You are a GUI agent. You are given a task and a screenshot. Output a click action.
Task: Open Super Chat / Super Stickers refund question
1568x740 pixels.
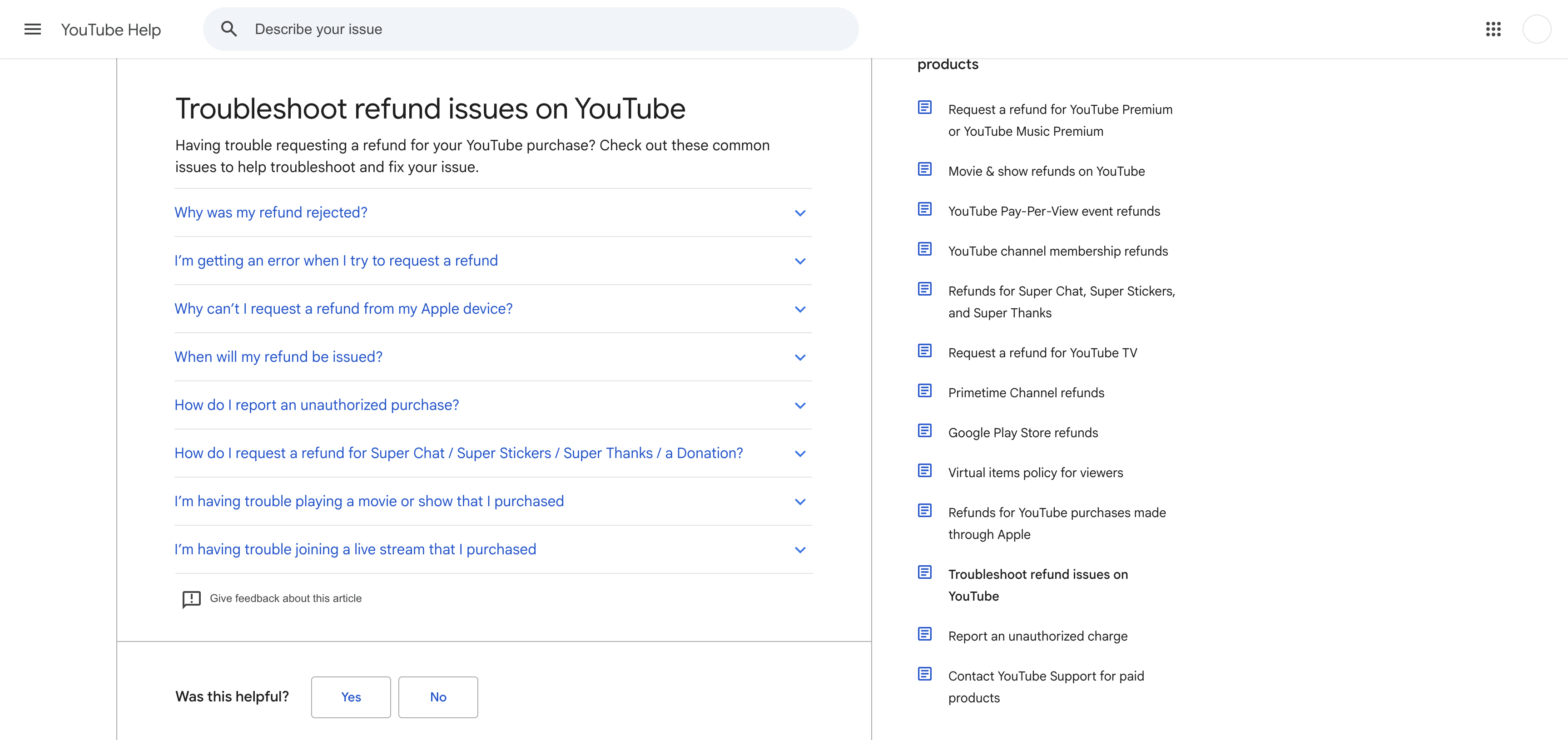click(x=493, y=453)
